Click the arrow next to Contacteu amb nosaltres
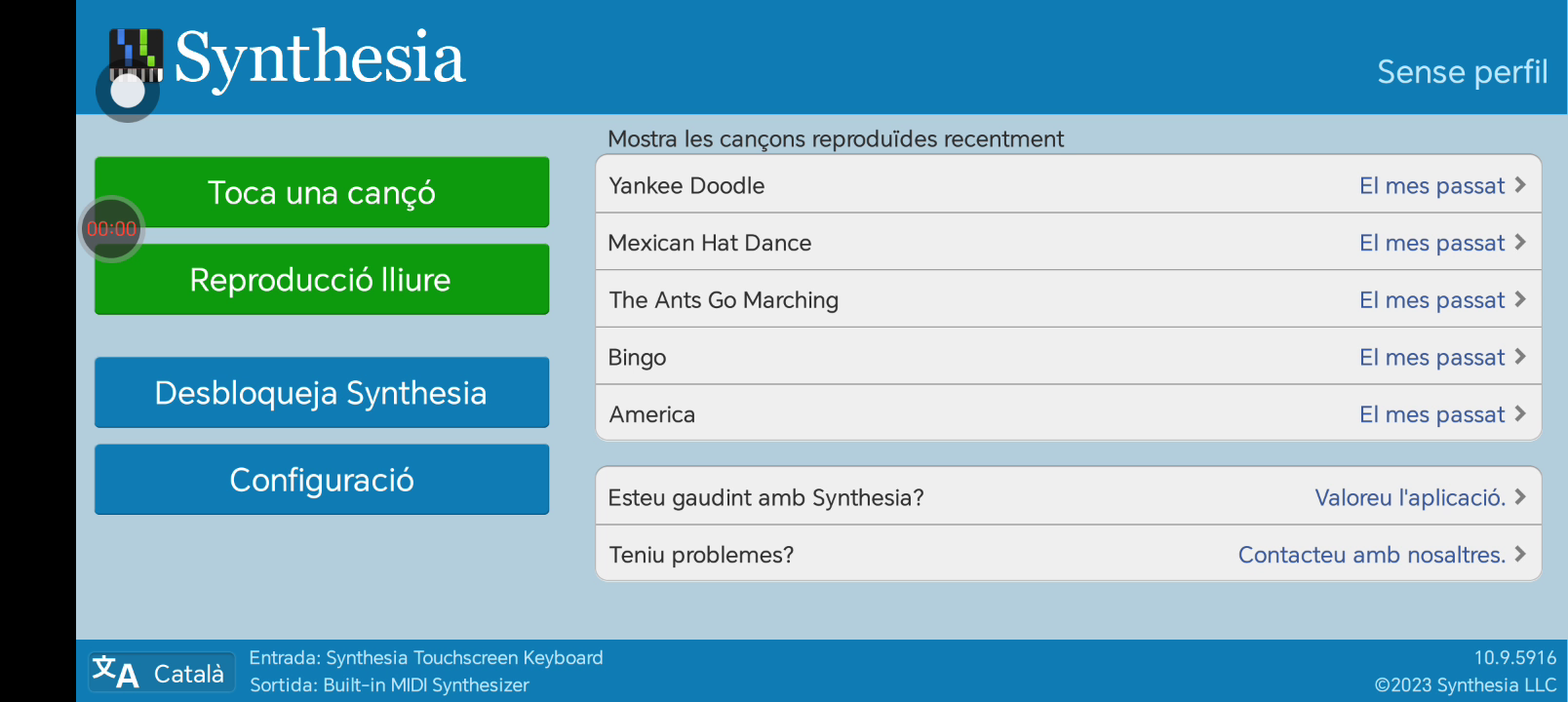1568x702 pixels. 1519,555
